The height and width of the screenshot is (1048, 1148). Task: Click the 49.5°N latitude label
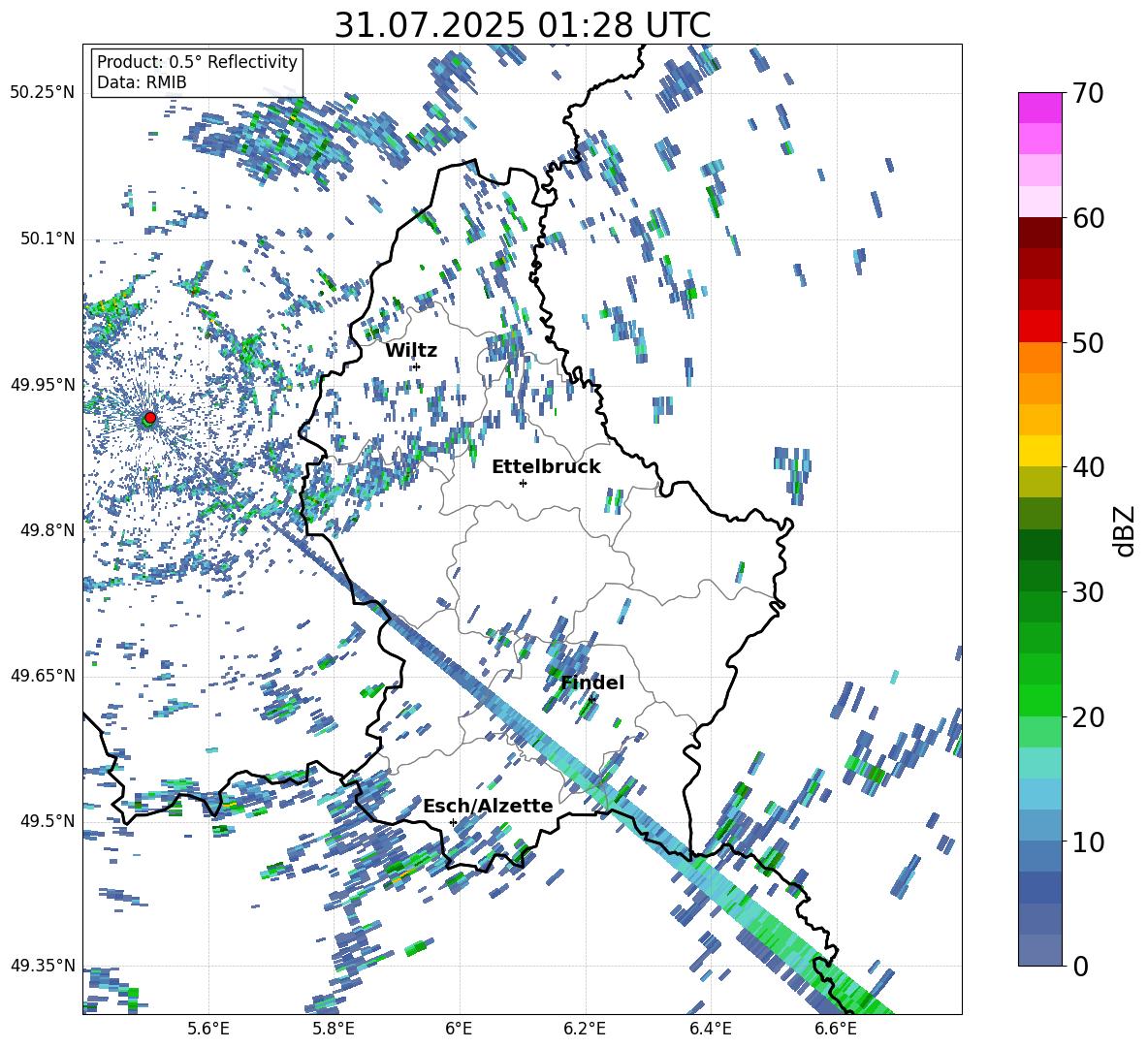pyautogui.click(x=48, y=821)
